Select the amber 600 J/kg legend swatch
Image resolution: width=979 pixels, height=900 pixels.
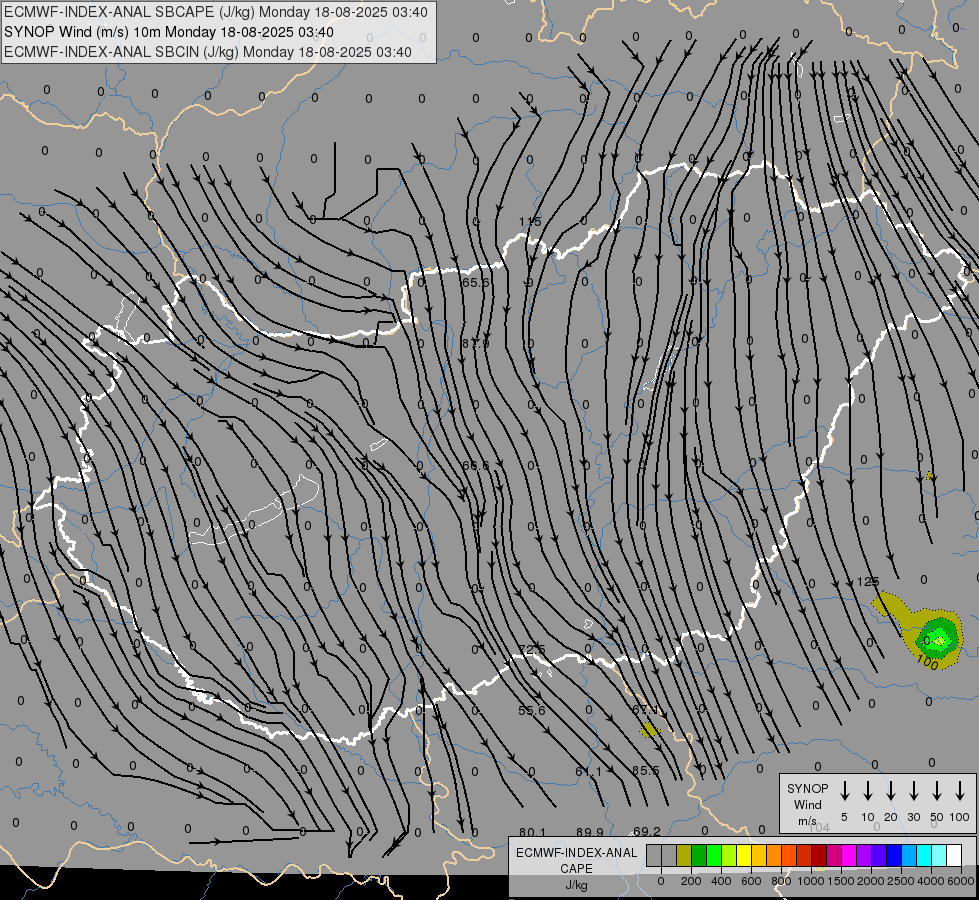(x=759, y=855)
